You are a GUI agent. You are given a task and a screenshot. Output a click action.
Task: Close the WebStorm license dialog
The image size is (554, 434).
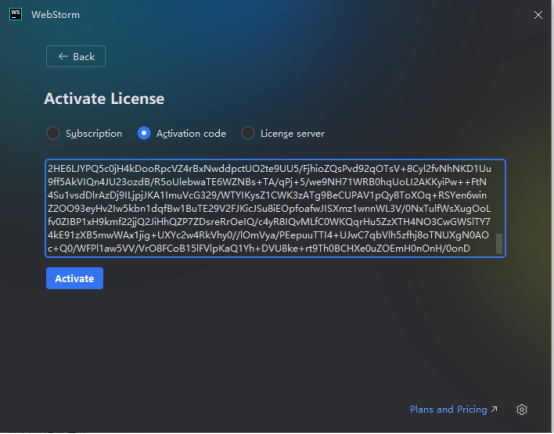click(x=538, y=15)
